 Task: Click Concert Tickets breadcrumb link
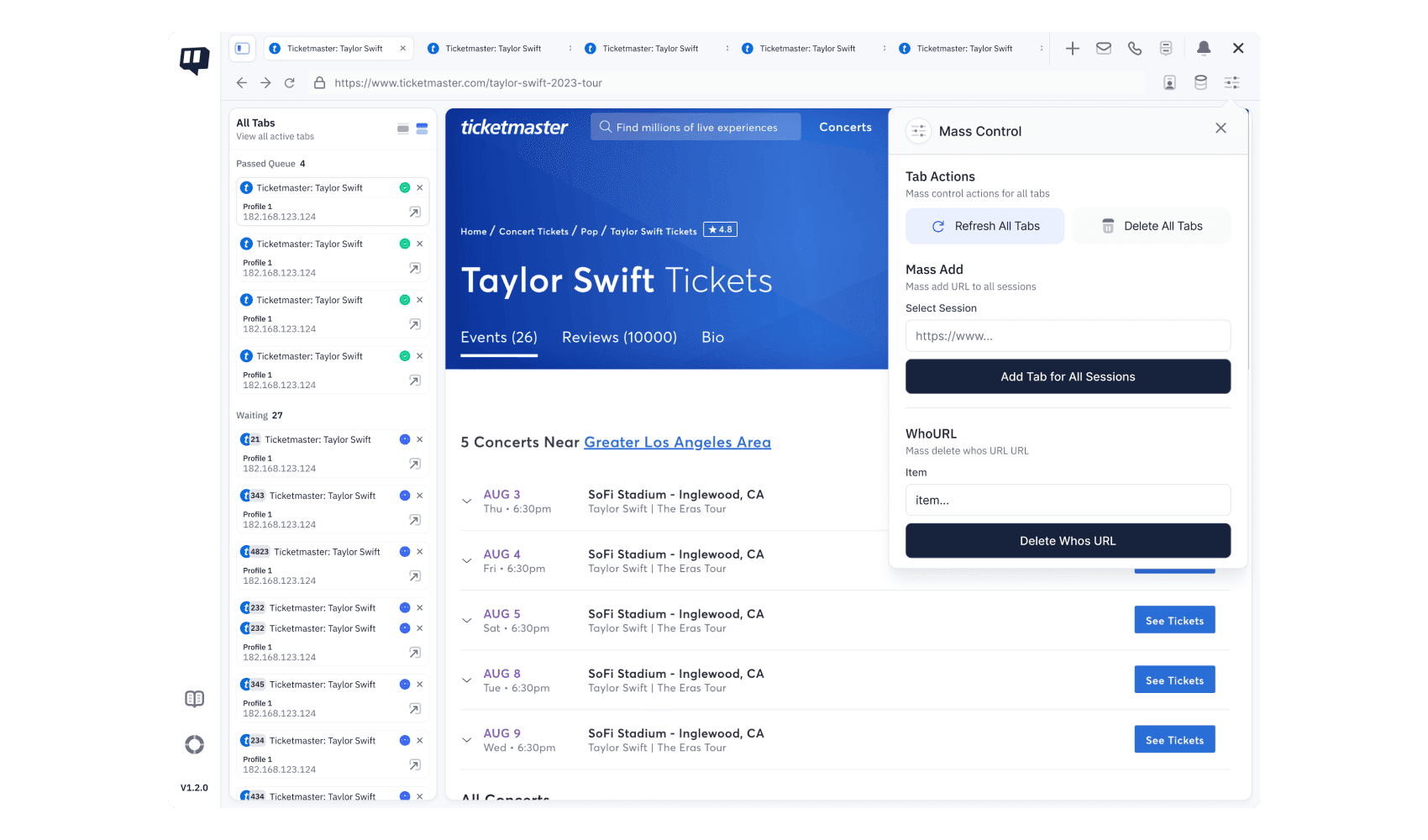(533, 232)
